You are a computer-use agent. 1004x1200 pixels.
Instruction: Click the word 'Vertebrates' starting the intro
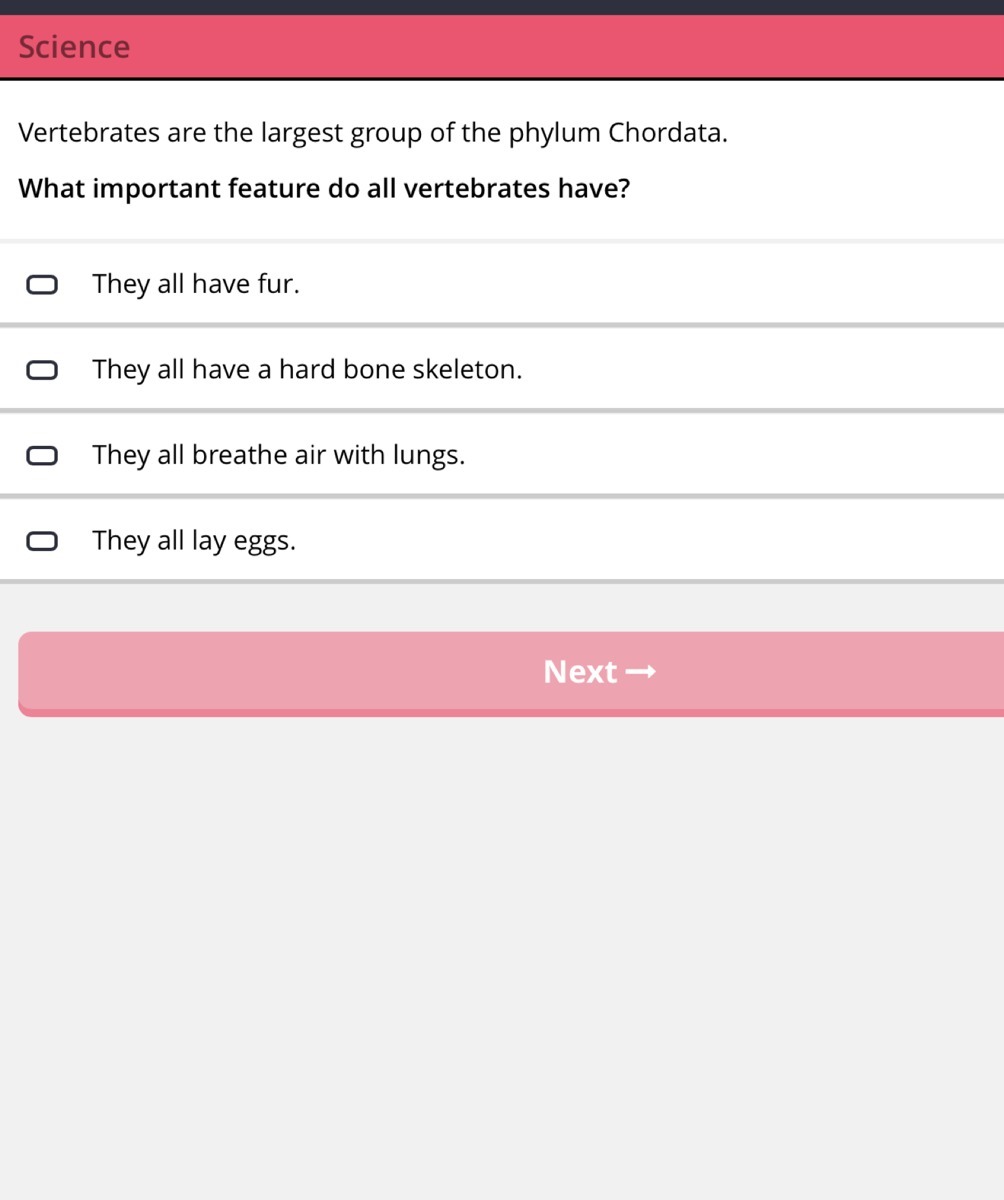tap(89, 133)
